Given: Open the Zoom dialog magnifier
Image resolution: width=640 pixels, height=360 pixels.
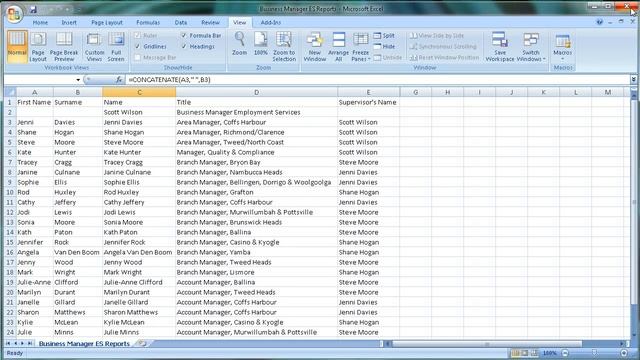Looking at the screenshot, I should [x=240, y=44].
